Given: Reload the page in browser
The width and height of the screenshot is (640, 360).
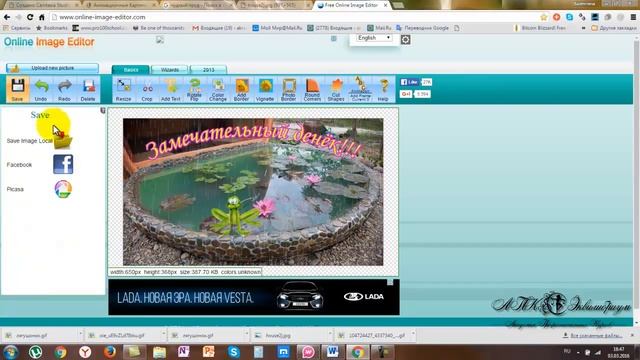Looking at the screenshot, I should [x=30, y=17].
